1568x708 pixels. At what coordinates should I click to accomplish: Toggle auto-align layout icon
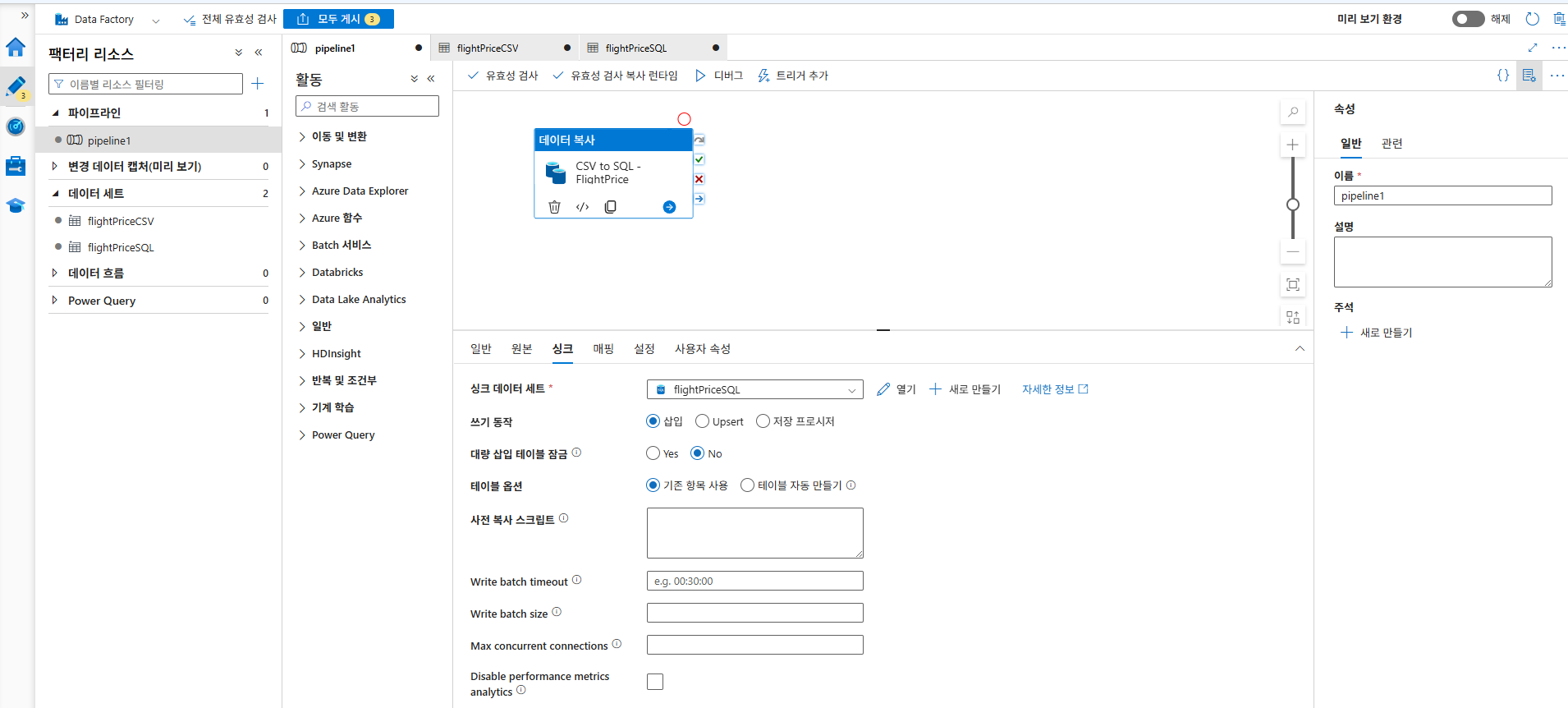tap(1293, 317)
